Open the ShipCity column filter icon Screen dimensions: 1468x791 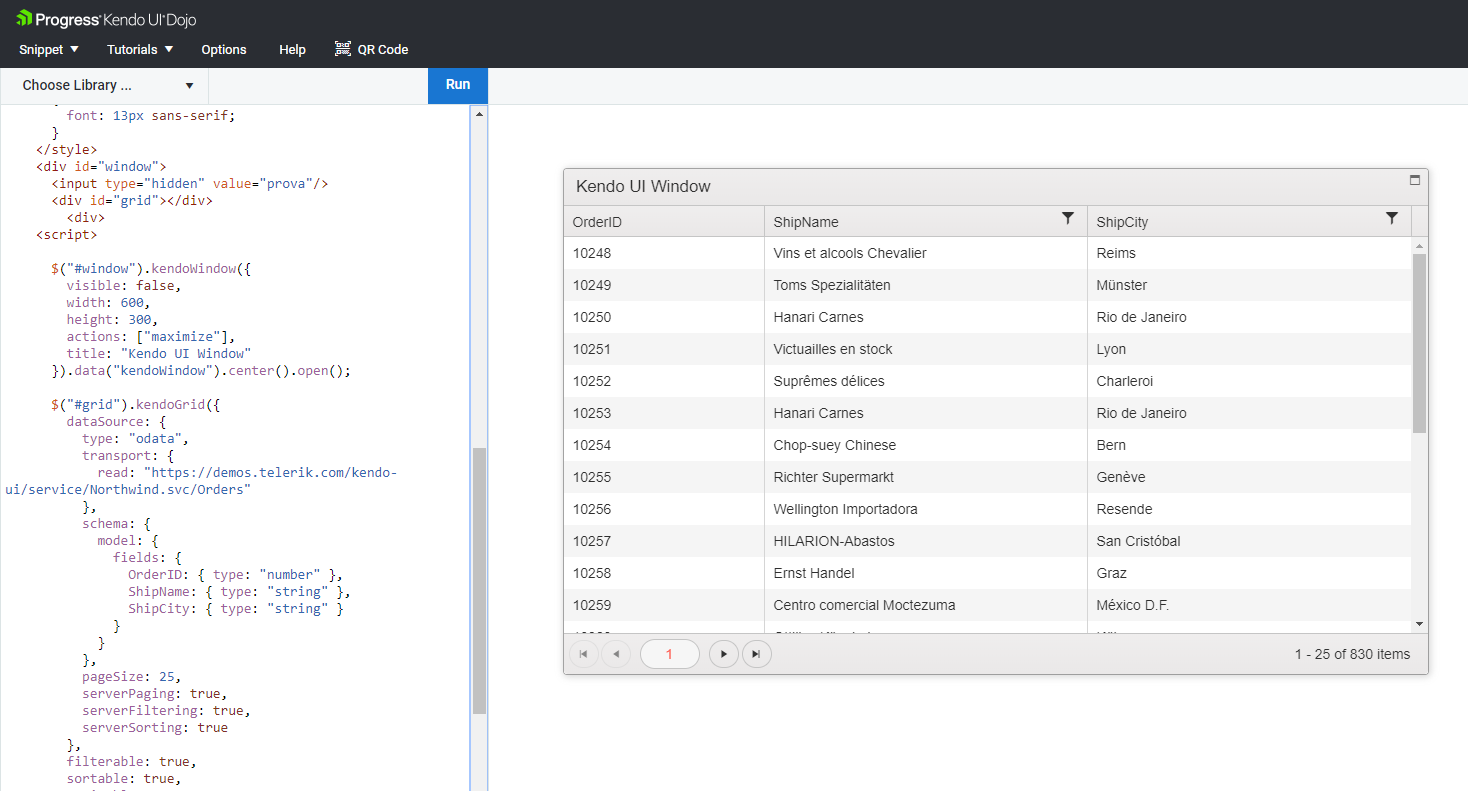pyautogui.click(x=1391, y=218)
